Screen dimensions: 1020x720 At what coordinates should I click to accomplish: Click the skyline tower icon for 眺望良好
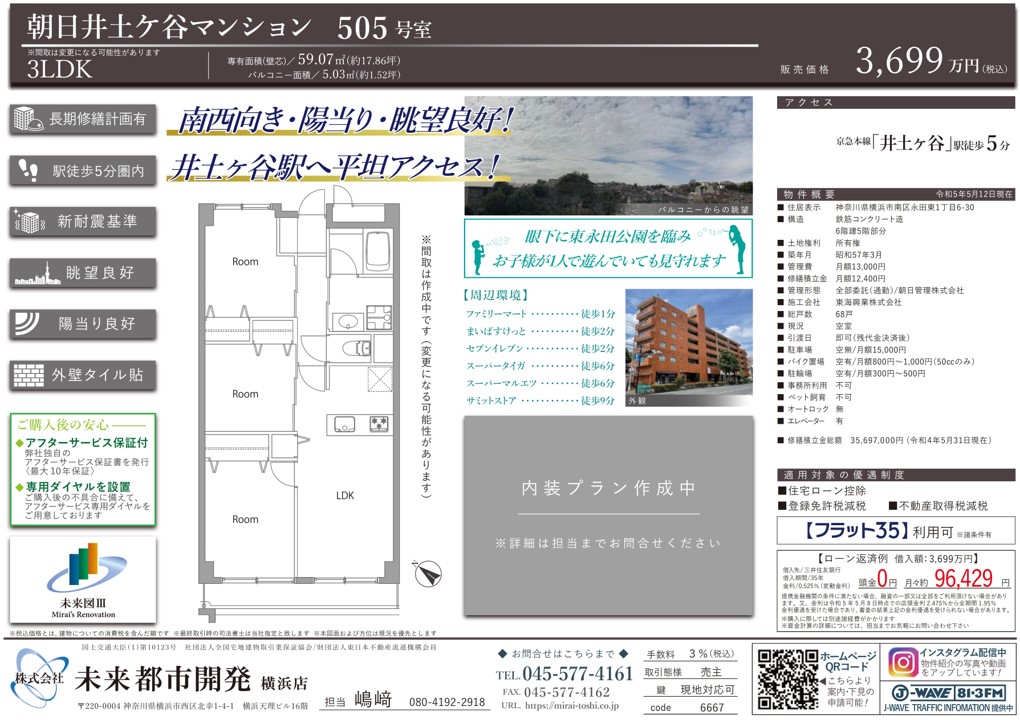click(27, 271)
